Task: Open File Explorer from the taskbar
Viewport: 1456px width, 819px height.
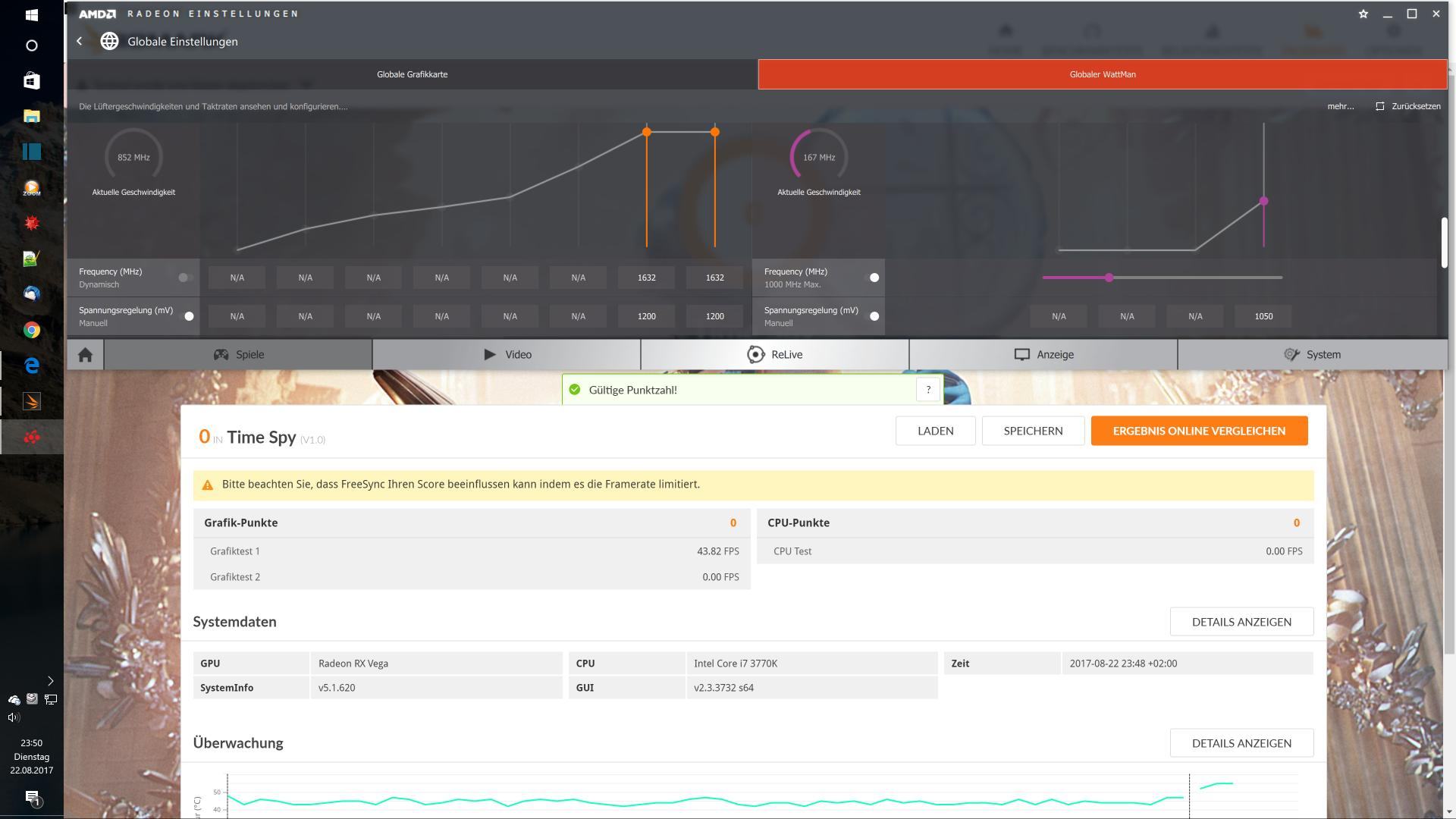Action: (x=31, y=116)
